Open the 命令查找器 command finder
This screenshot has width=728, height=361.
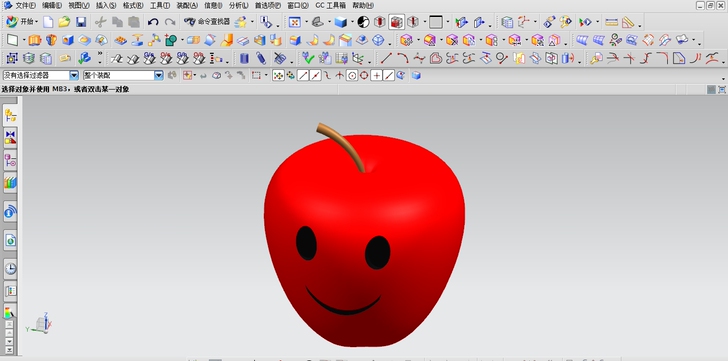(x=207, y=22)
